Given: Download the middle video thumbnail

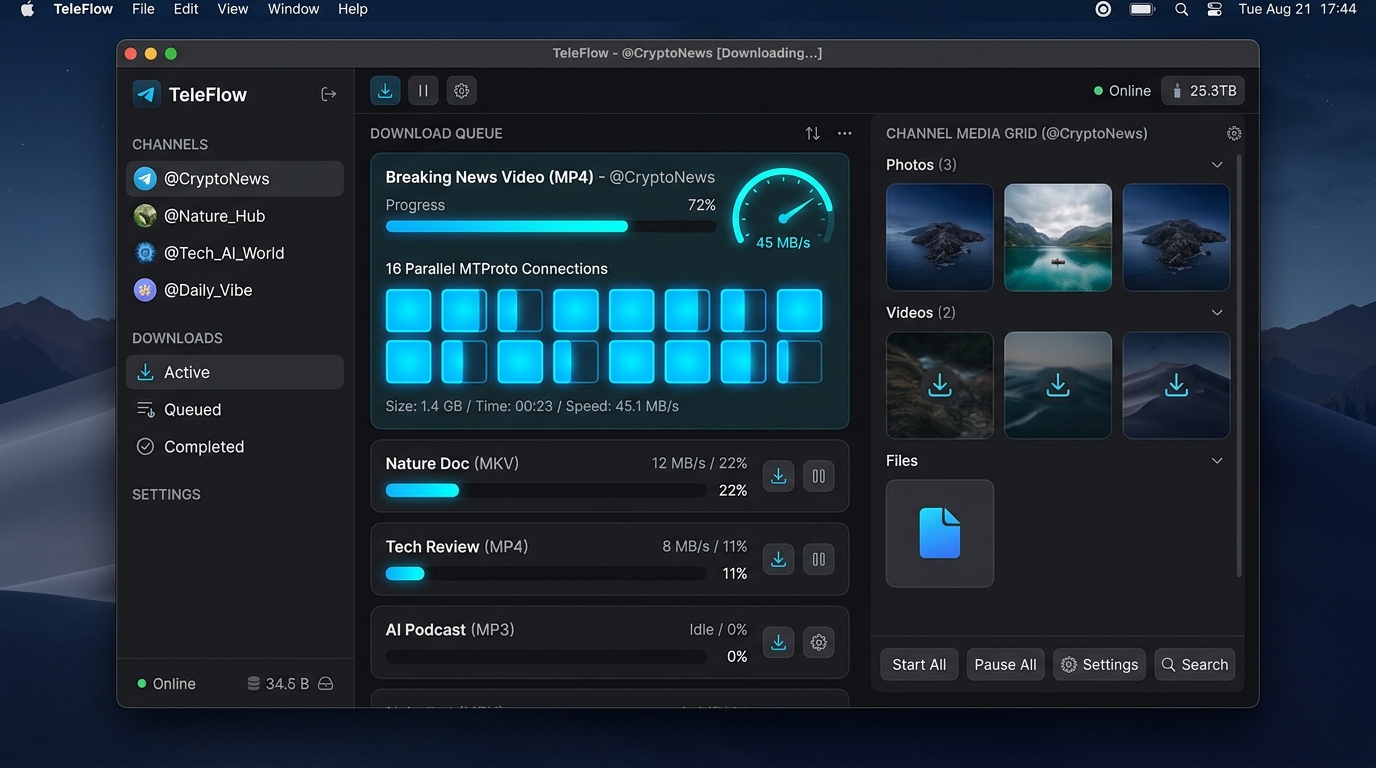Looking at the screenshot, I should (1058, 385).
